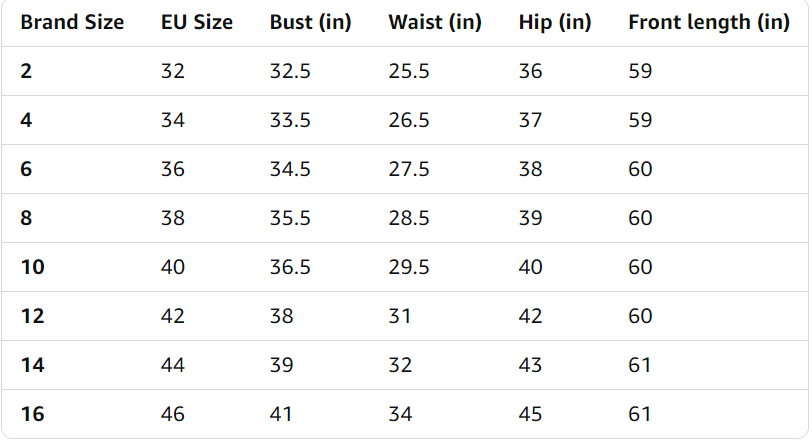Viewport: 812px width, 442px height.
Task: Click EU size 46 cell
Action: [x=173, y=414]
